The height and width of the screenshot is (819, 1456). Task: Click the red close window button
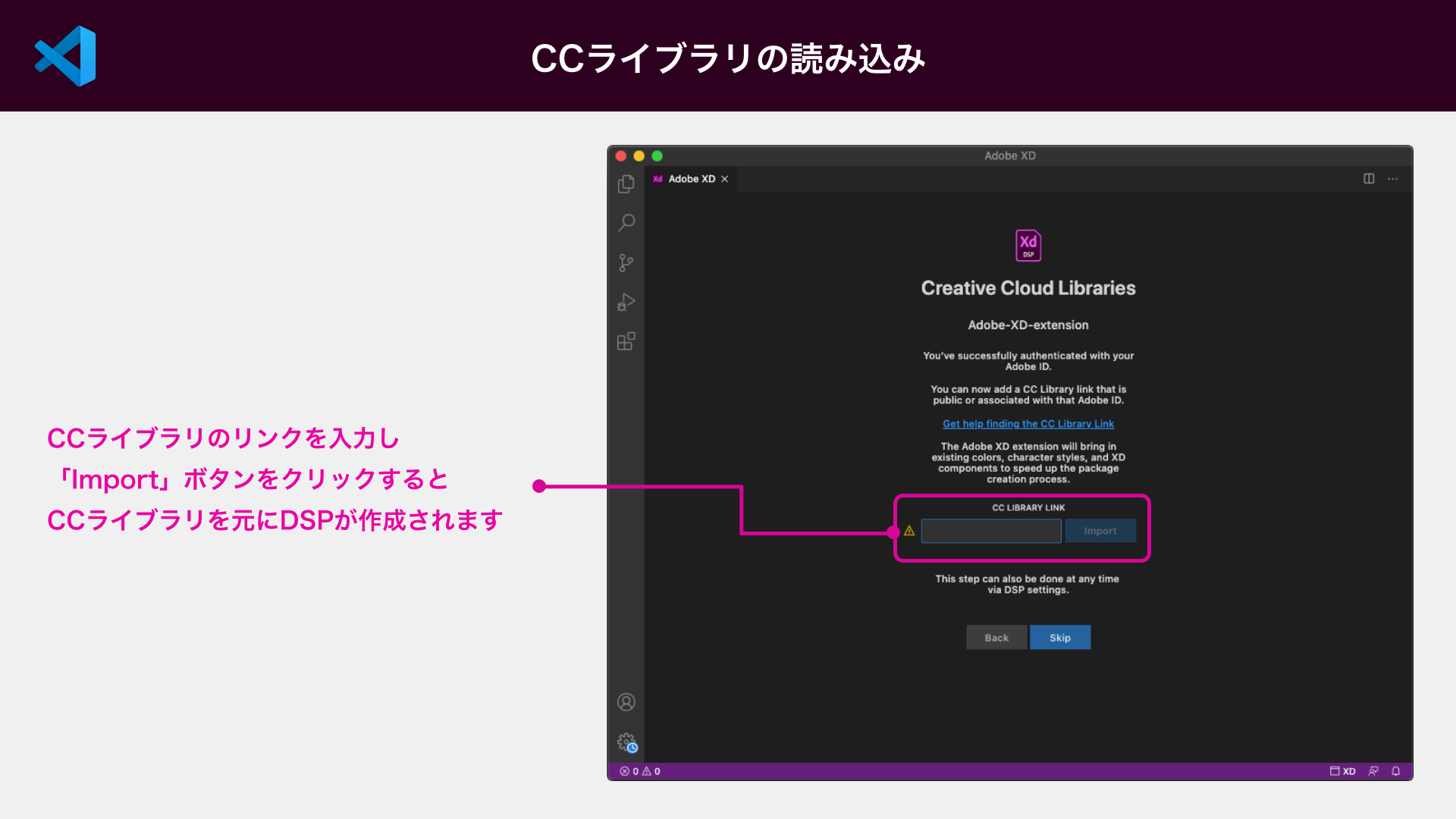(621, 156)
